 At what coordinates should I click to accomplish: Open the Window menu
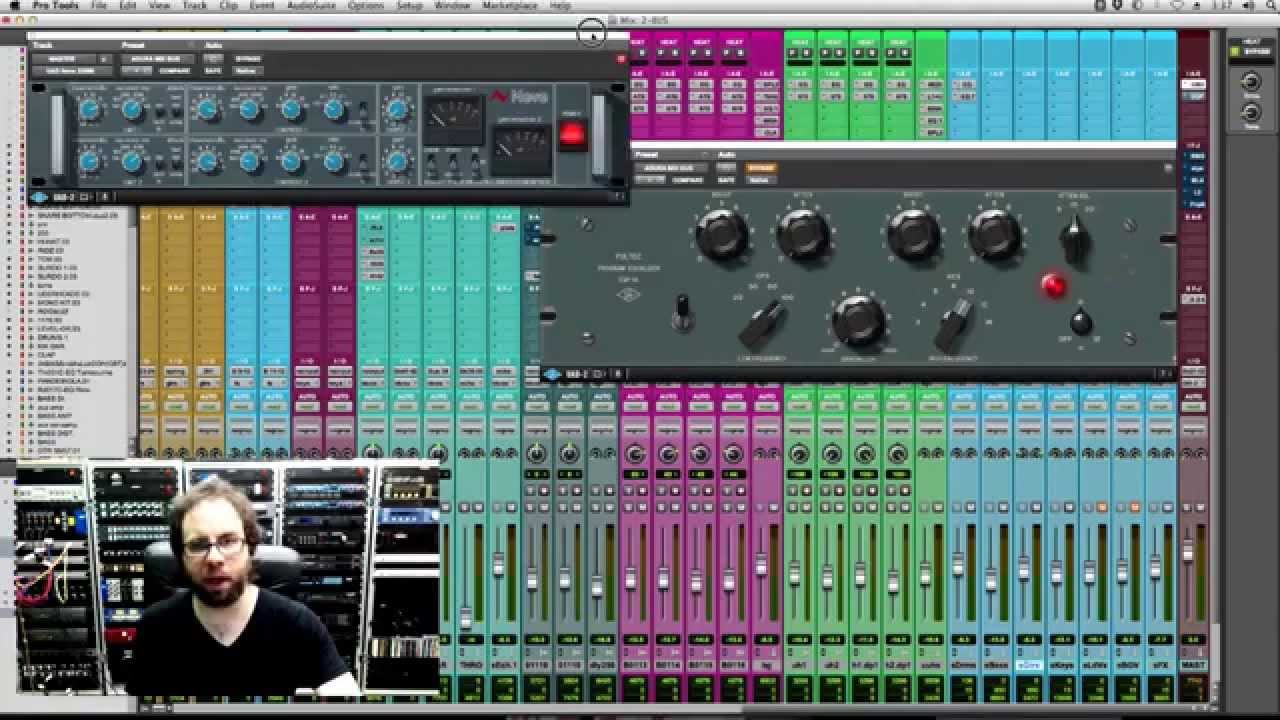452,6
